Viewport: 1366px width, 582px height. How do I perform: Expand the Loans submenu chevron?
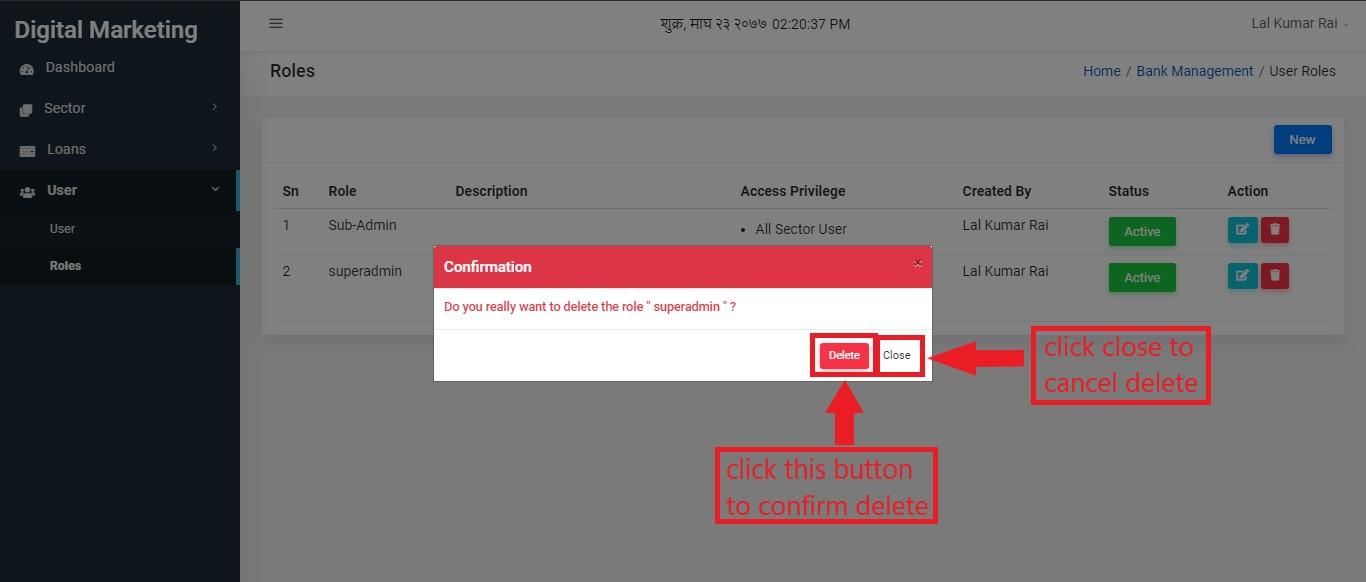point(214,148)
